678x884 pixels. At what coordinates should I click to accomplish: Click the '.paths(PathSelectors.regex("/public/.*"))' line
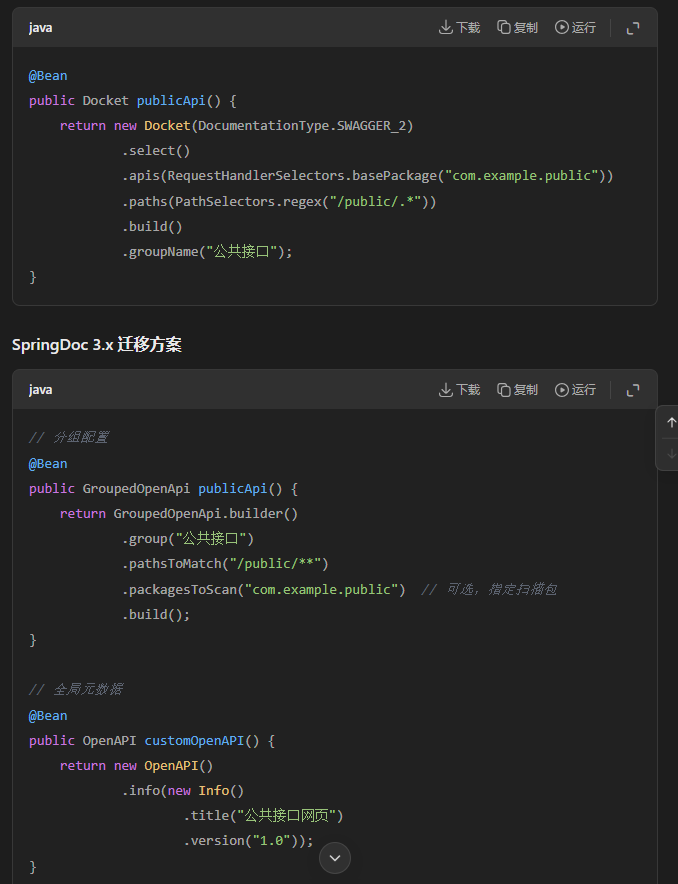[279, 201]
